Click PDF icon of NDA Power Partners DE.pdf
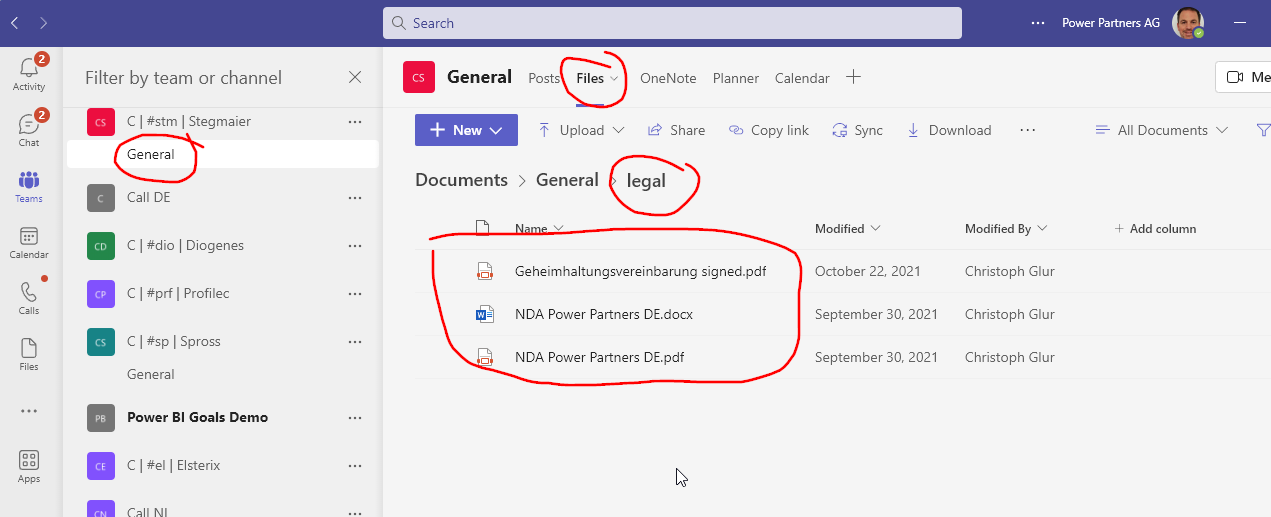 click(485, 357)
